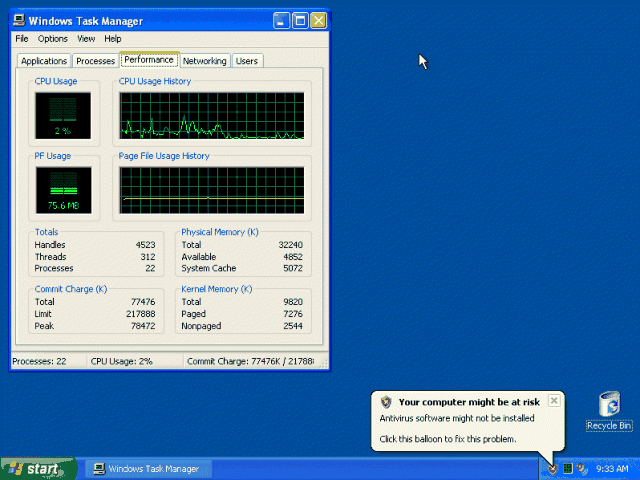Click the Safely Remove Hardware tray icon
Screen dimensions: 640x480
coord(581,469)
